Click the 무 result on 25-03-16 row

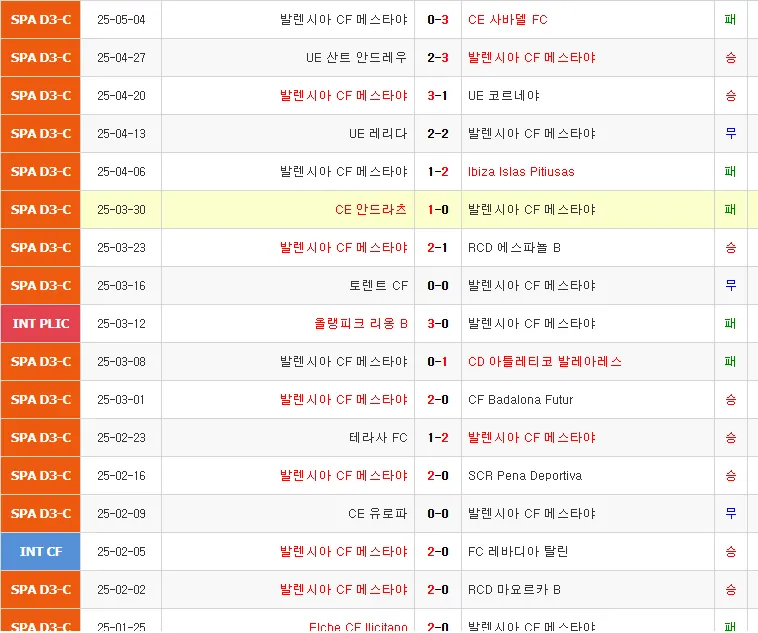tap(730, 286)
